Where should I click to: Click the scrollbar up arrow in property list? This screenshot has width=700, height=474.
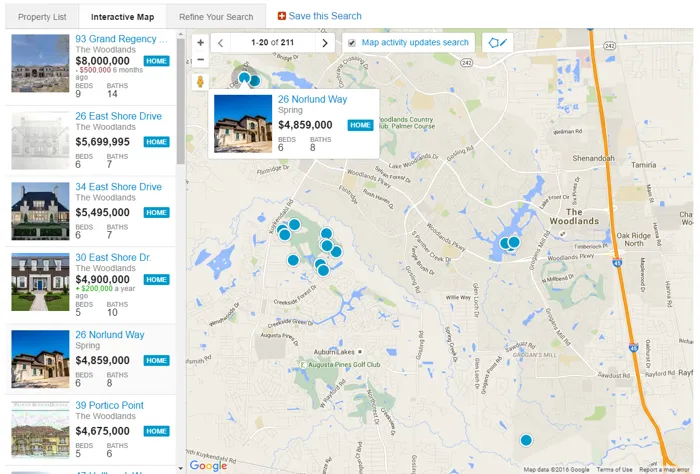tap(180, 34)
